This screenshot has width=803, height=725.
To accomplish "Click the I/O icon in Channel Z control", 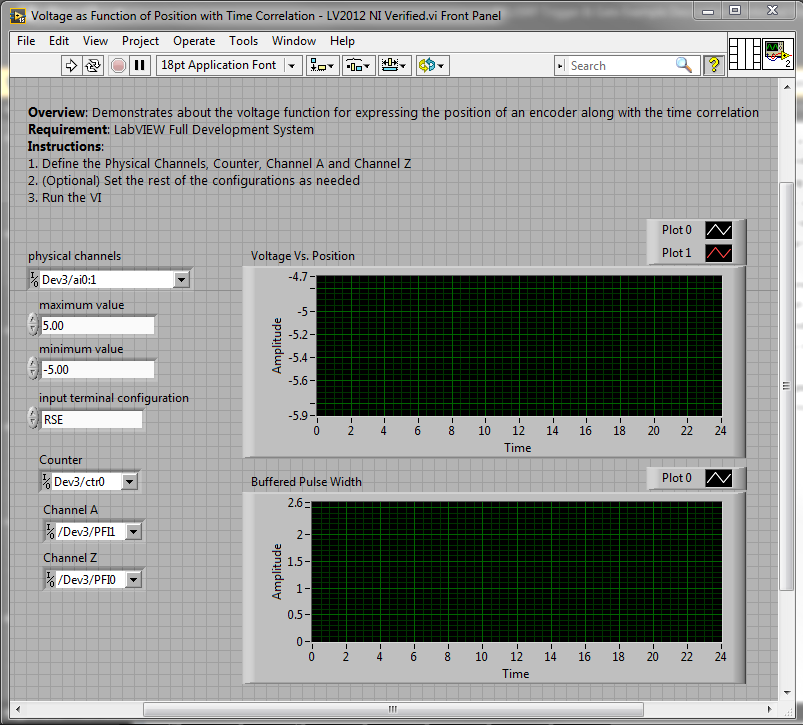I will point(51,580).
